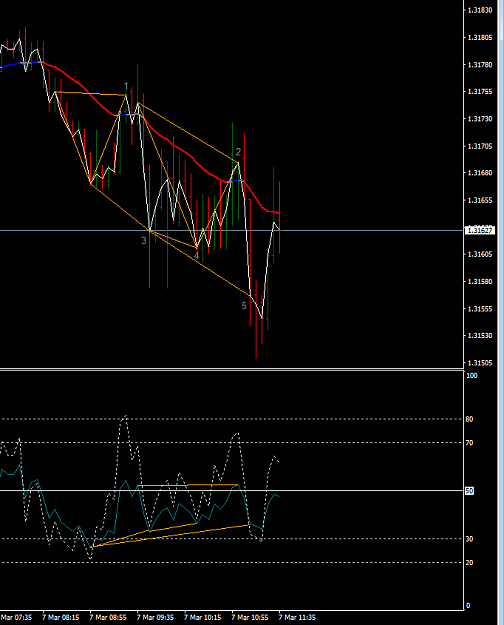The width and height of the screenshot is (504, 625).
Task: Click the 7 Mar 11:35 time label
Action: point(297,617)
